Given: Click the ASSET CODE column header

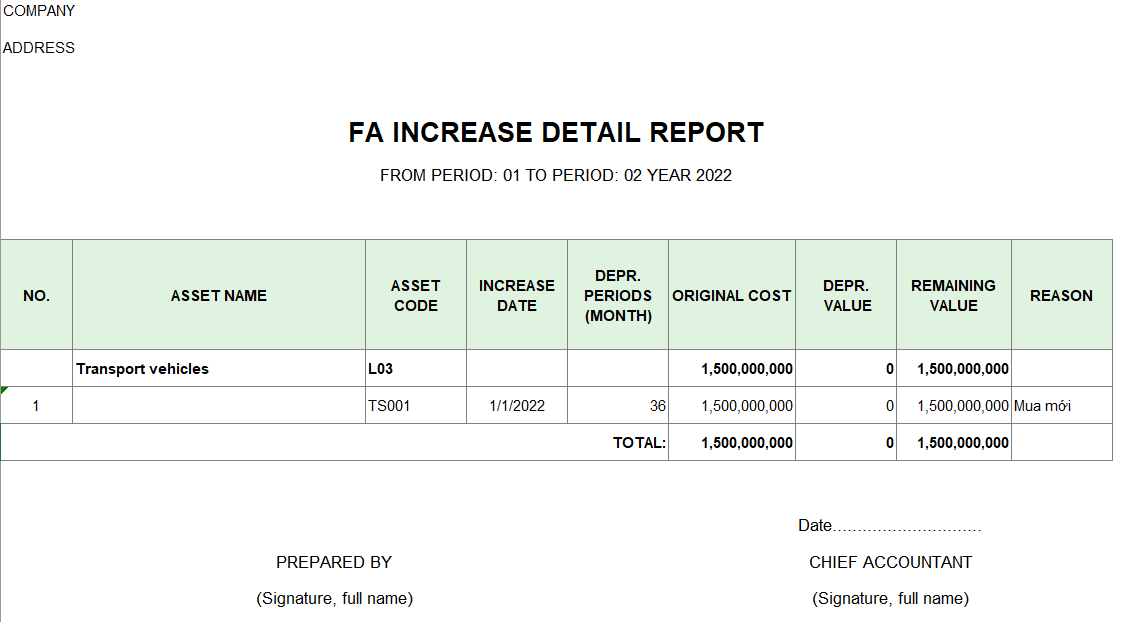Looking at the screenshot, I should (x=416, y=296).
